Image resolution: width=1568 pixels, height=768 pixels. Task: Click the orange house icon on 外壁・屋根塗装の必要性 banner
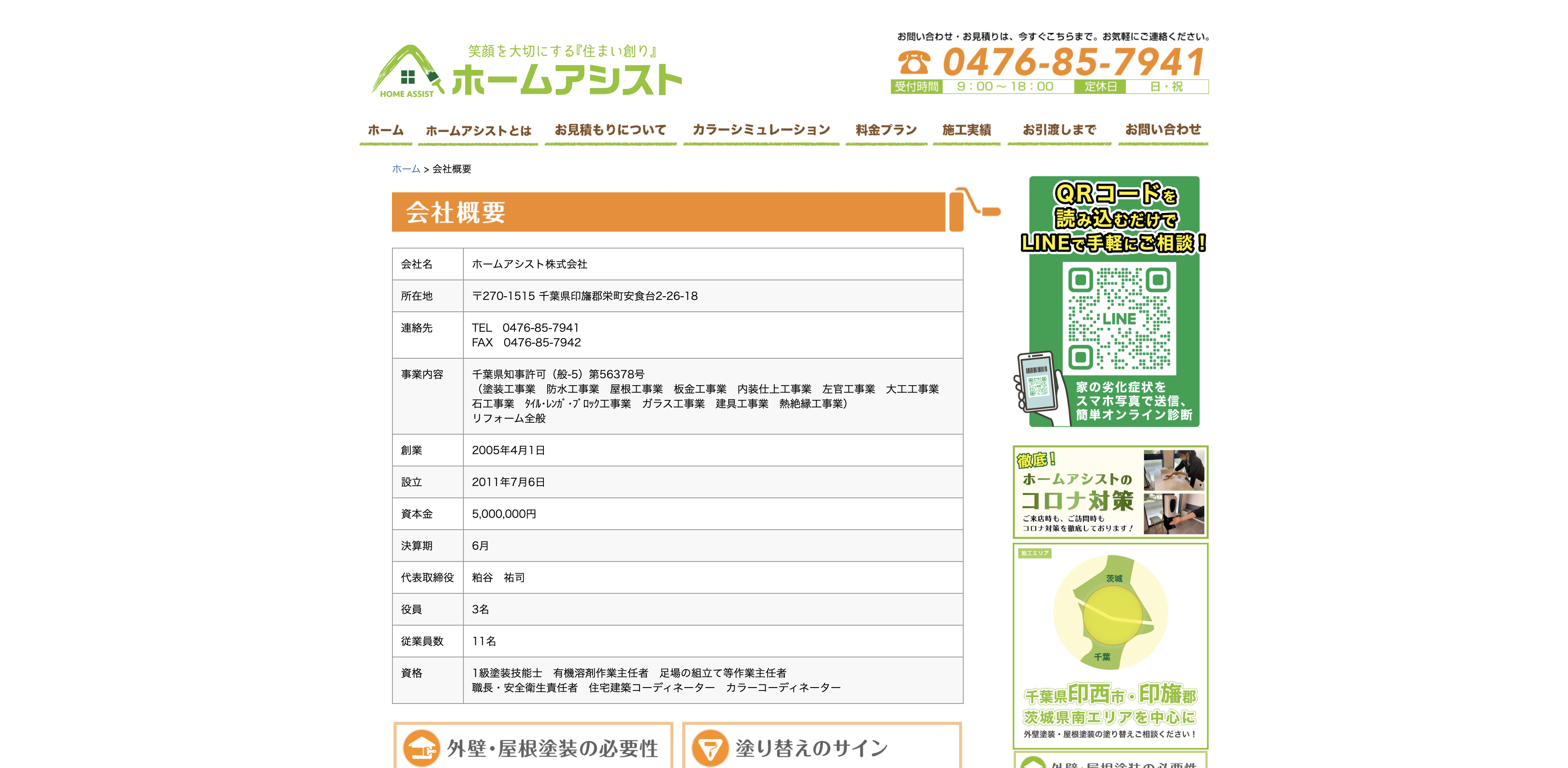[421, 748]
